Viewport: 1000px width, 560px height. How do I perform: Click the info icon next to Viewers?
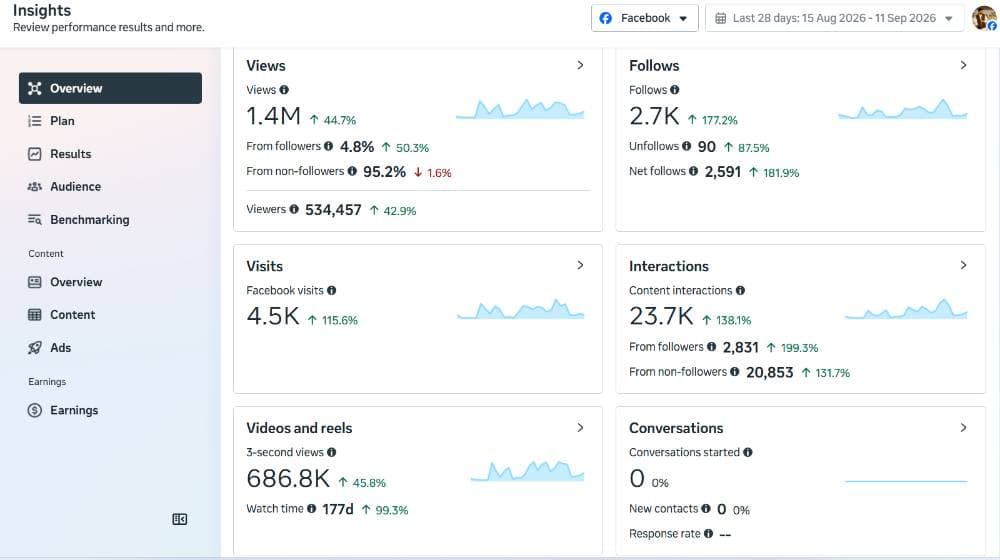click(x=294, y=209)
